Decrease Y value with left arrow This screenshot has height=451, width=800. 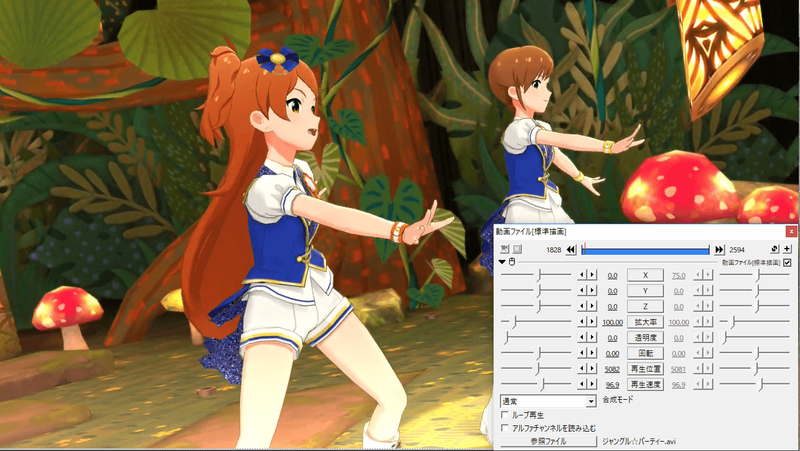click(x=581, y=290)
